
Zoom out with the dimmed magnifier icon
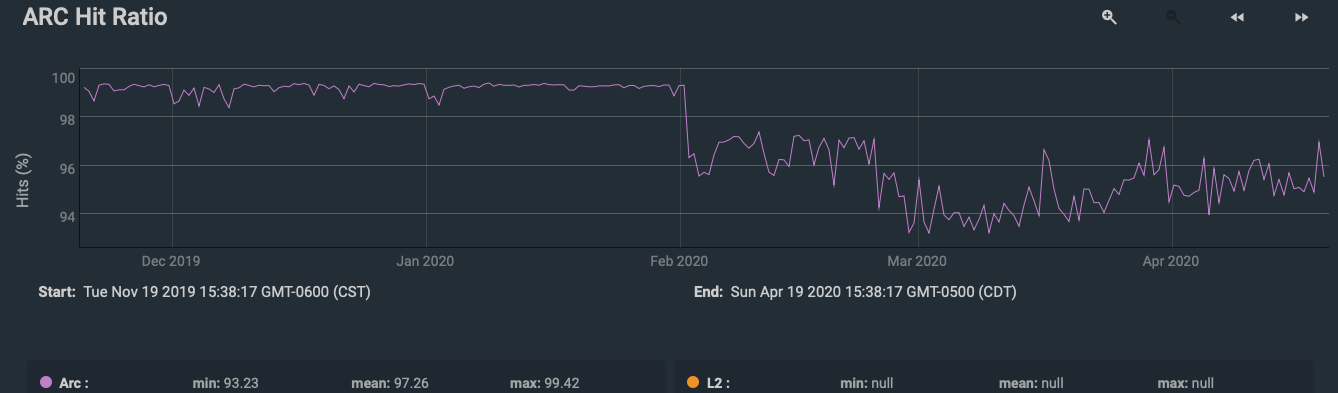(x=1173, y=17)
